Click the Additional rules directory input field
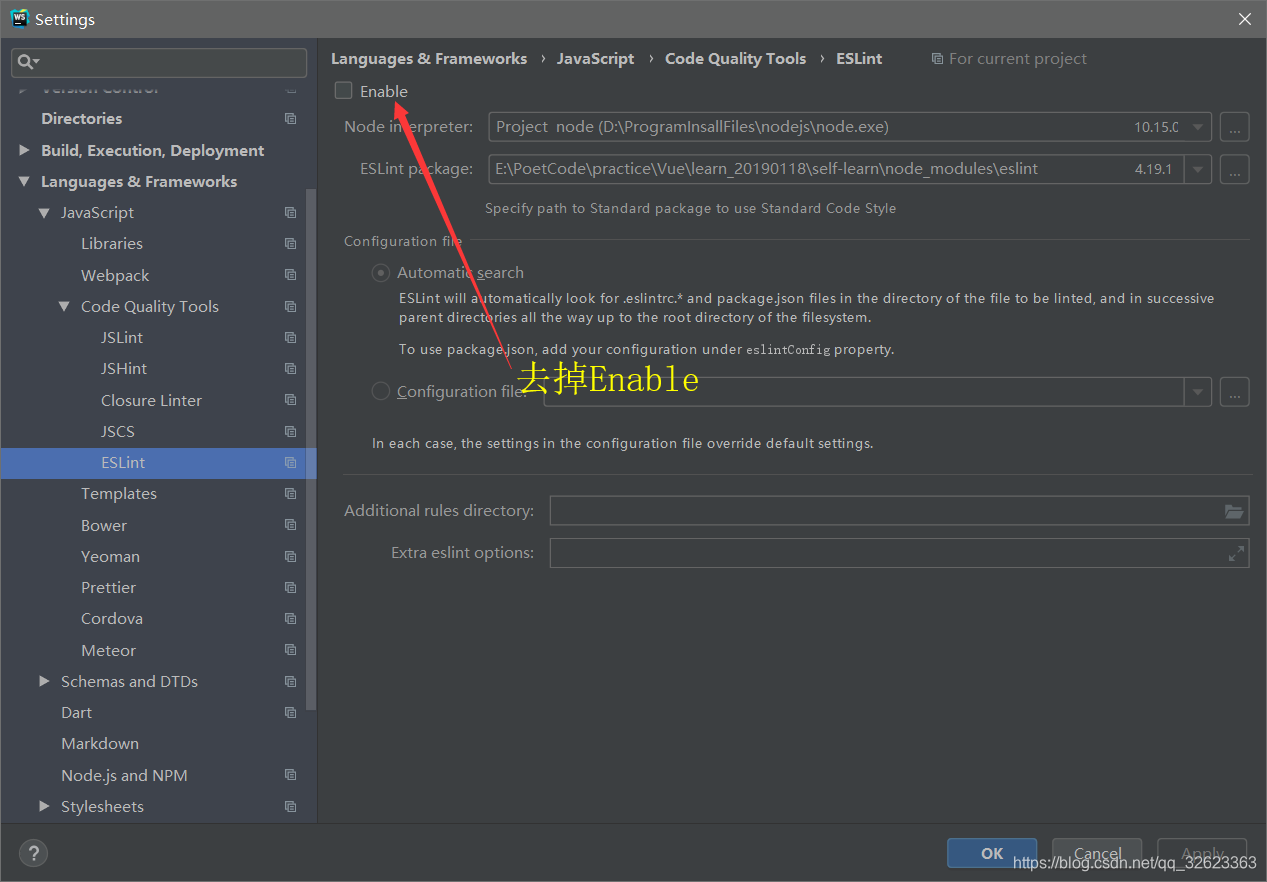The image size is (1267, 882). click(x=899, y=511)
